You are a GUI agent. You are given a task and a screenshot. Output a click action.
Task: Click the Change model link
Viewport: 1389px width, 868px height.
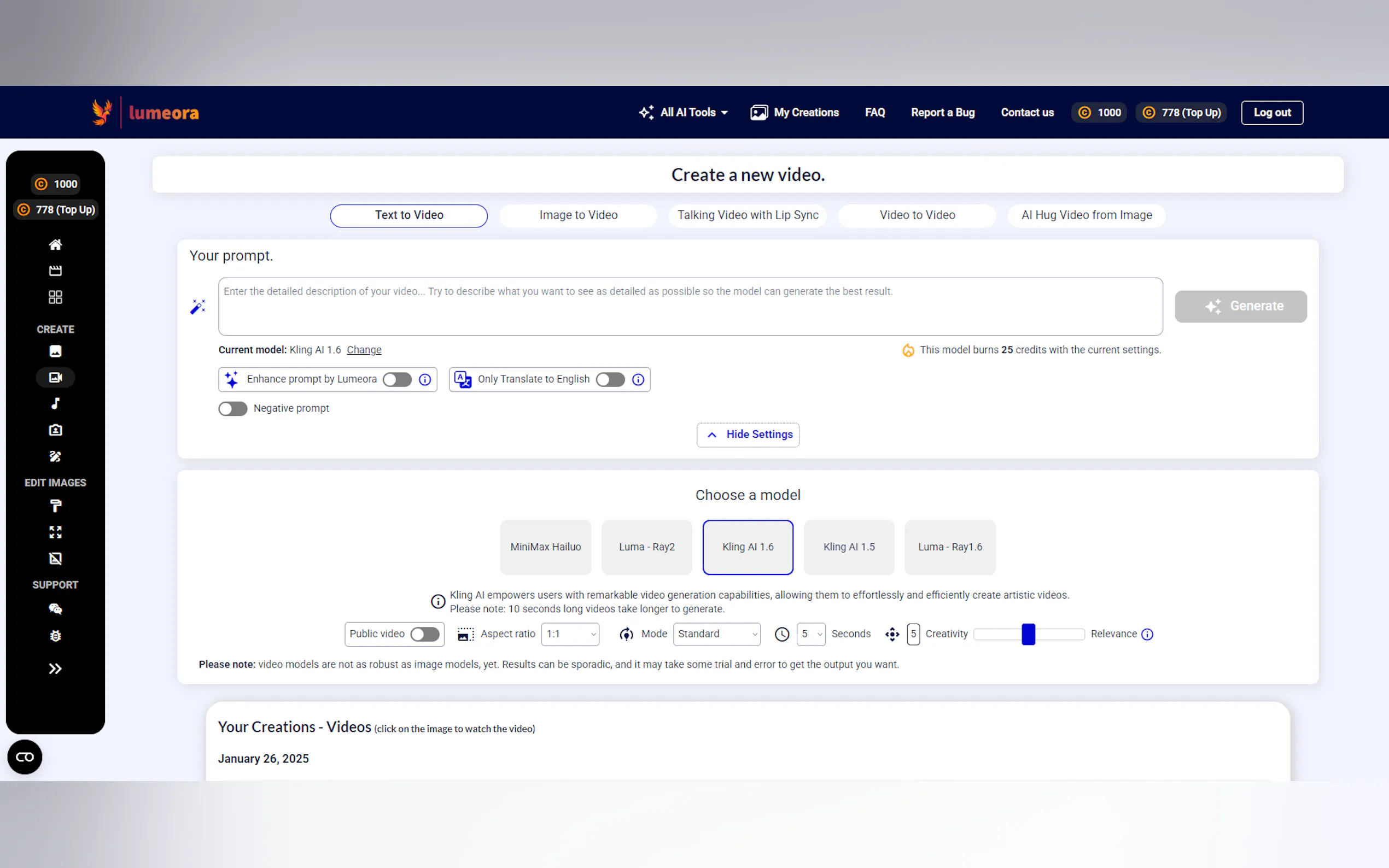point(364,350)
